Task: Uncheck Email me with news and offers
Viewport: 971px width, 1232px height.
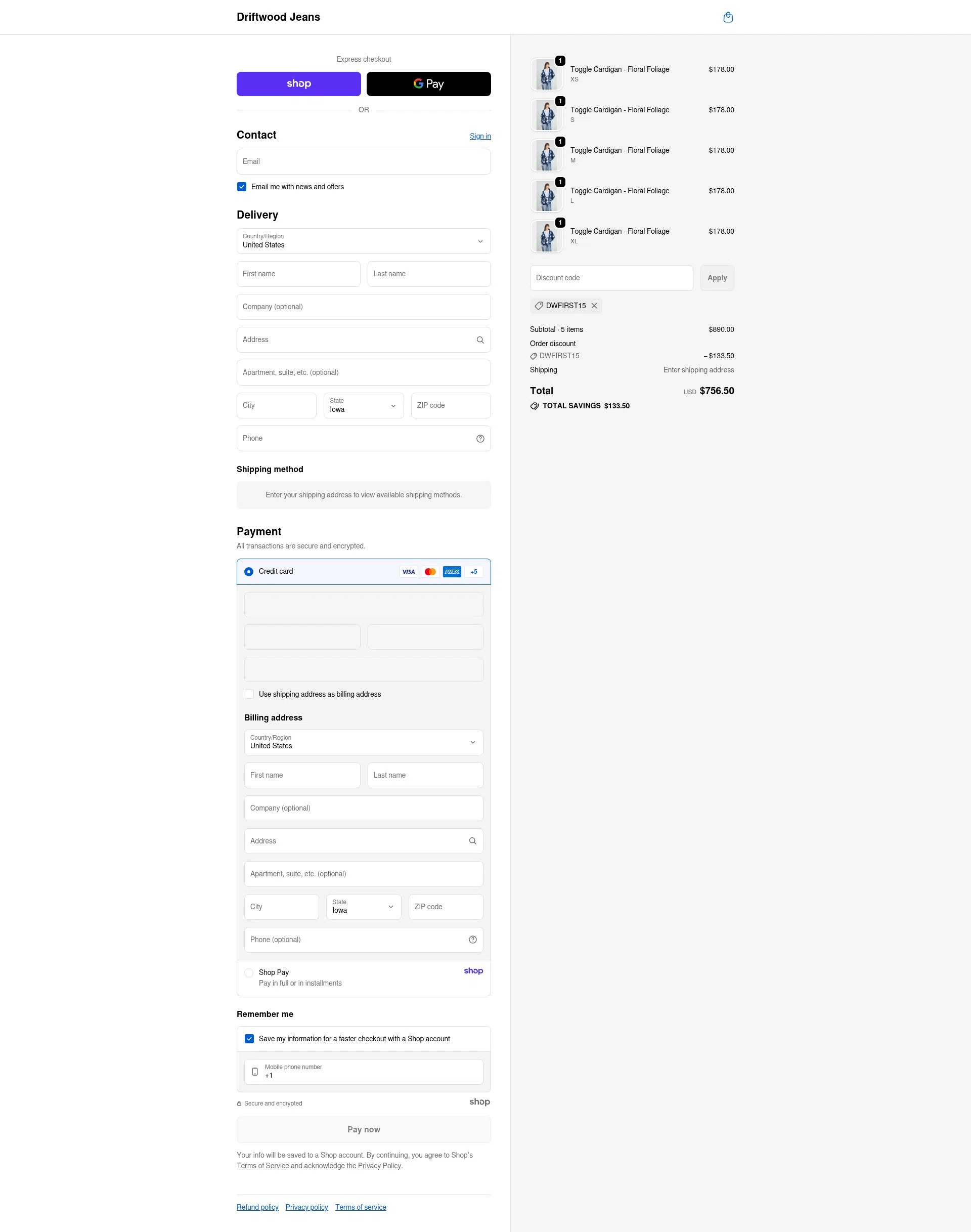Action: pyautogui.click(x=241, y=187)
